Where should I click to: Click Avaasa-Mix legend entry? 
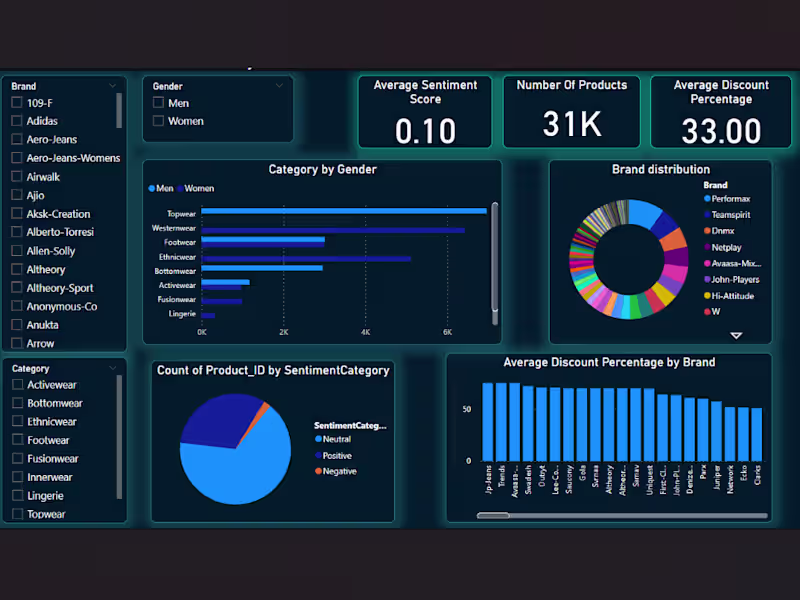tap(733, 263)
